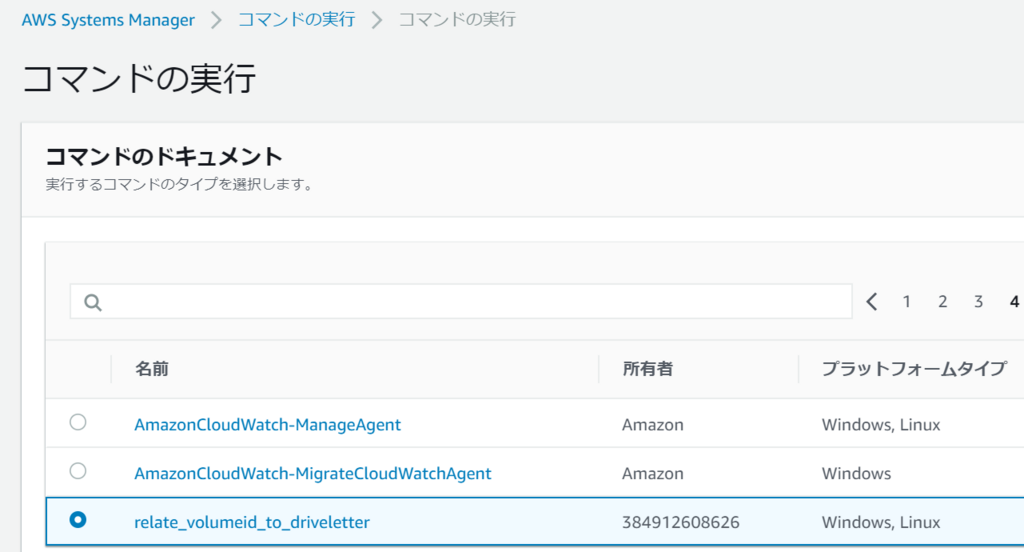Go to page 4 of documents
This screenshot has height=552, width=1024.
click(x=1014, y=301)
